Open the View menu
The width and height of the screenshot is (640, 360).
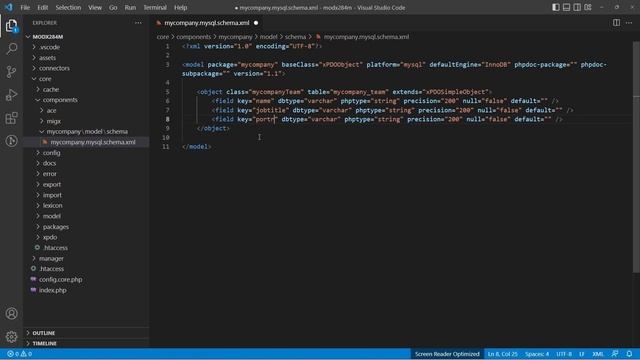click(x=95, y=7)
